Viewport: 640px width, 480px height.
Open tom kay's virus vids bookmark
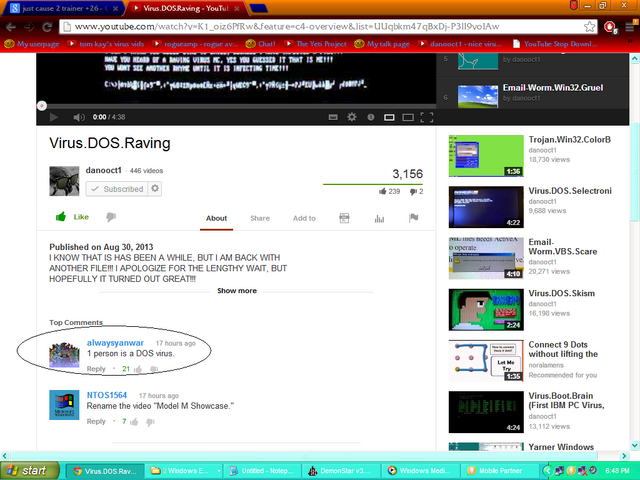(106, 44)
